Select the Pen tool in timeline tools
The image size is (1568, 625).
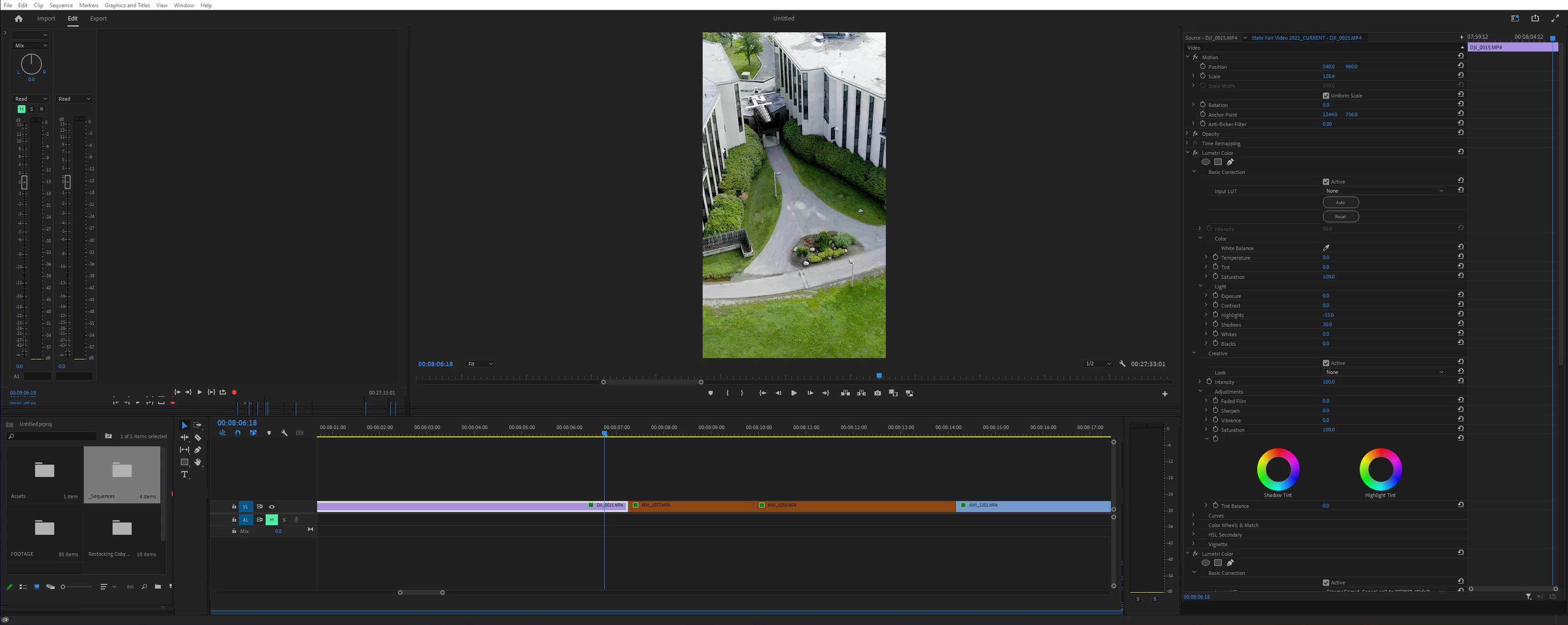pyautogui.click(x=198, y=450)
